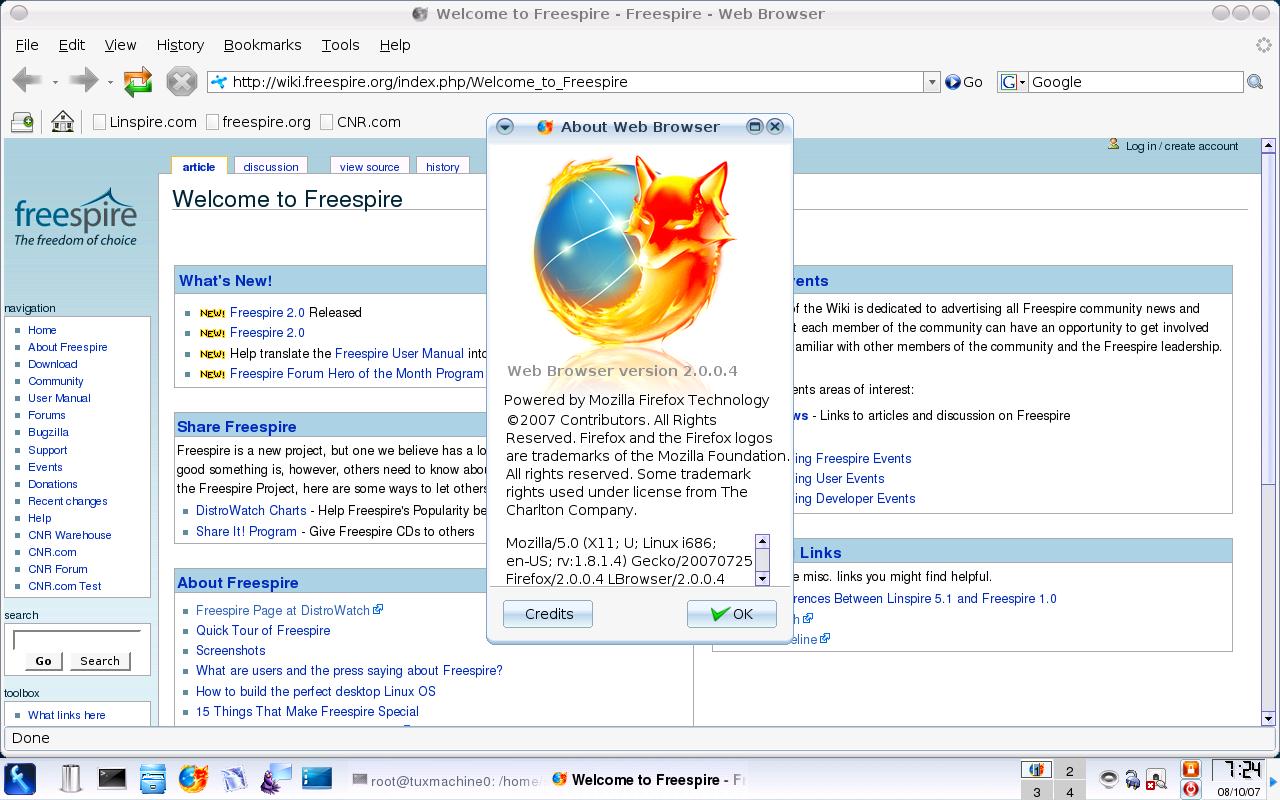Viewport: 1280px width, 800px height.
Task: Open Recent changes sidebar link
Action: click(67, 501)
